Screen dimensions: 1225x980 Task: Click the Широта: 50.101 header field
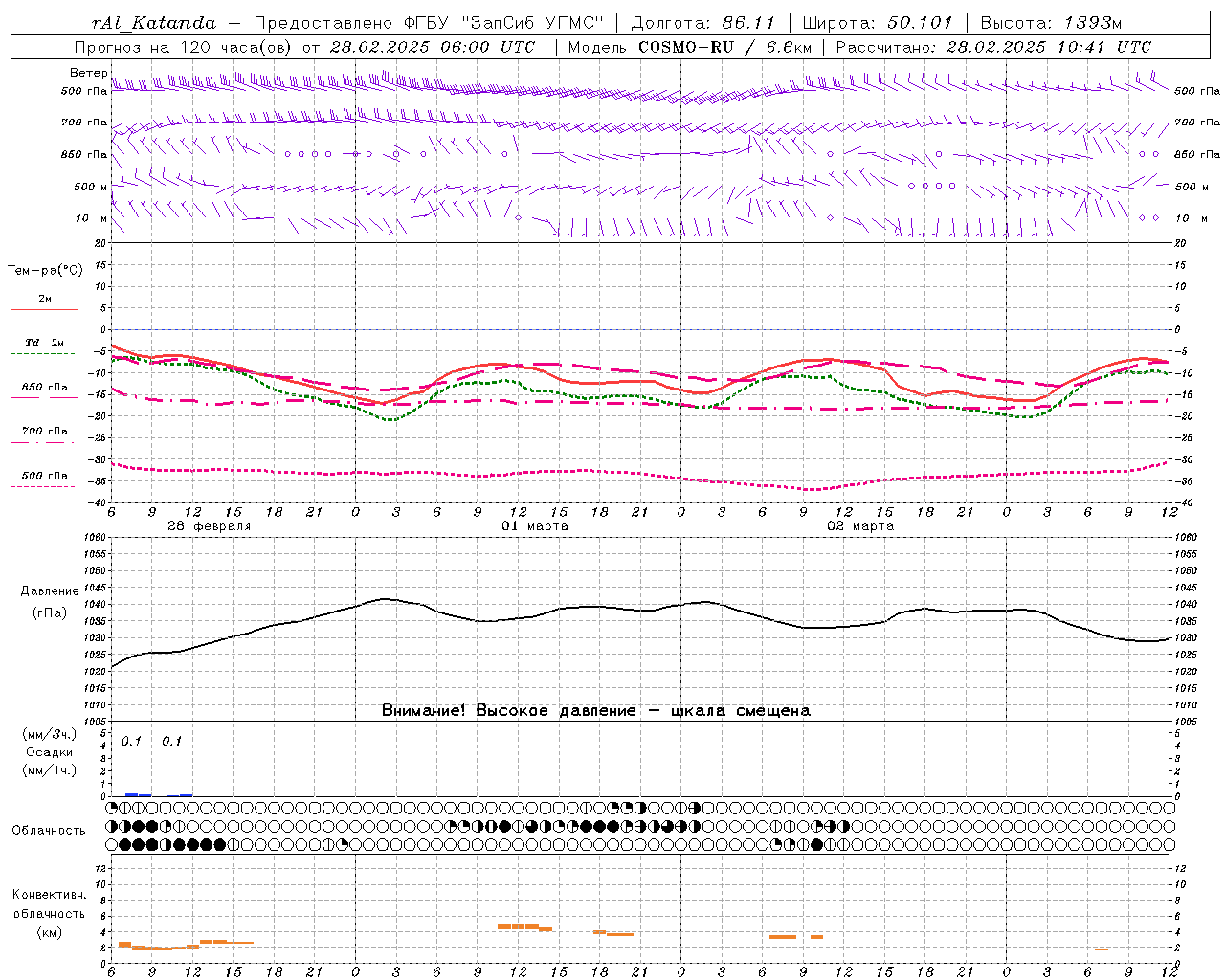(878, 23)
